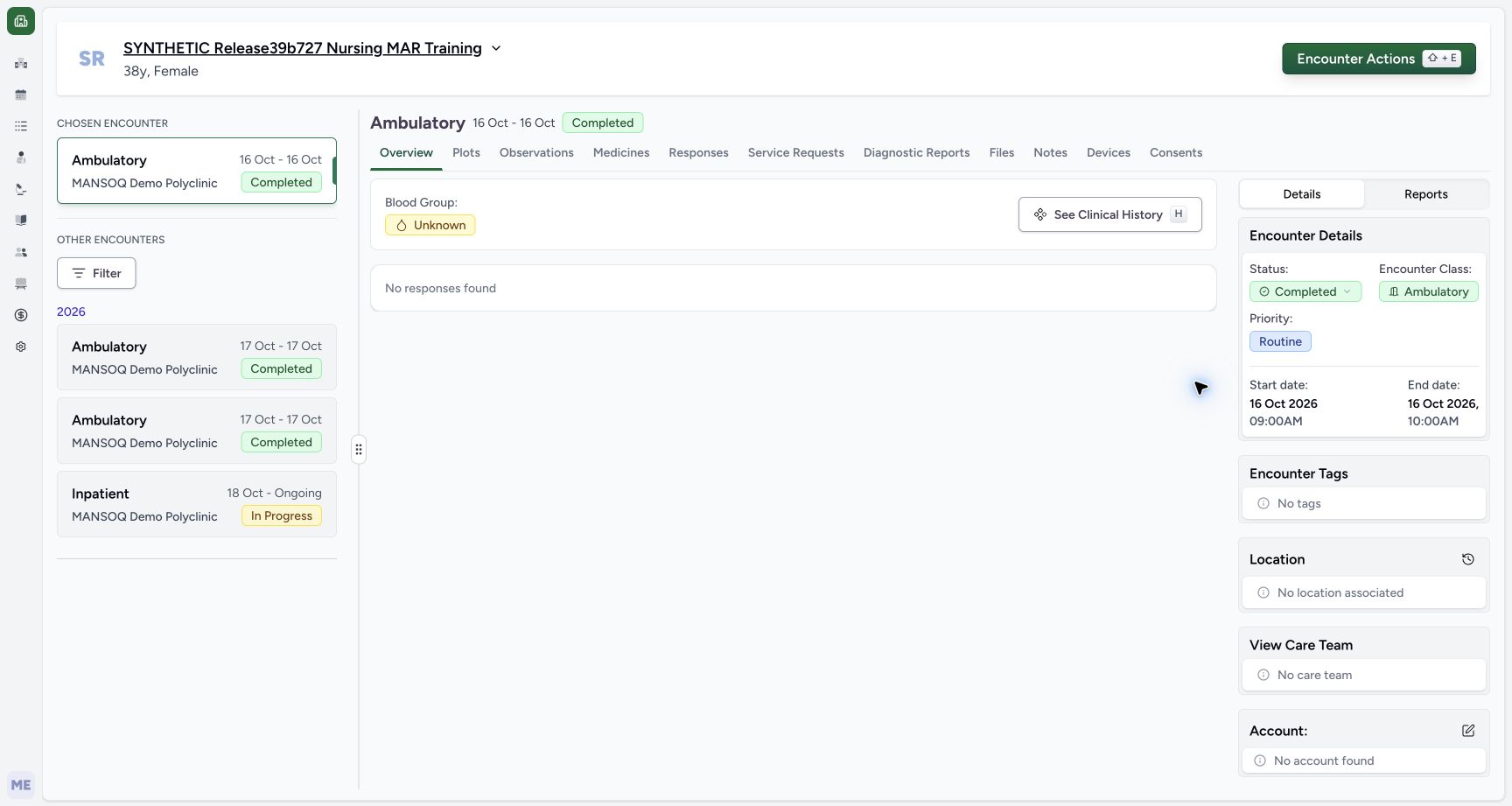The width and height of the screenshot is (1512, 806).
Task: Open the microscope lab sidebar icon
Action: click(x=21, y=189)
